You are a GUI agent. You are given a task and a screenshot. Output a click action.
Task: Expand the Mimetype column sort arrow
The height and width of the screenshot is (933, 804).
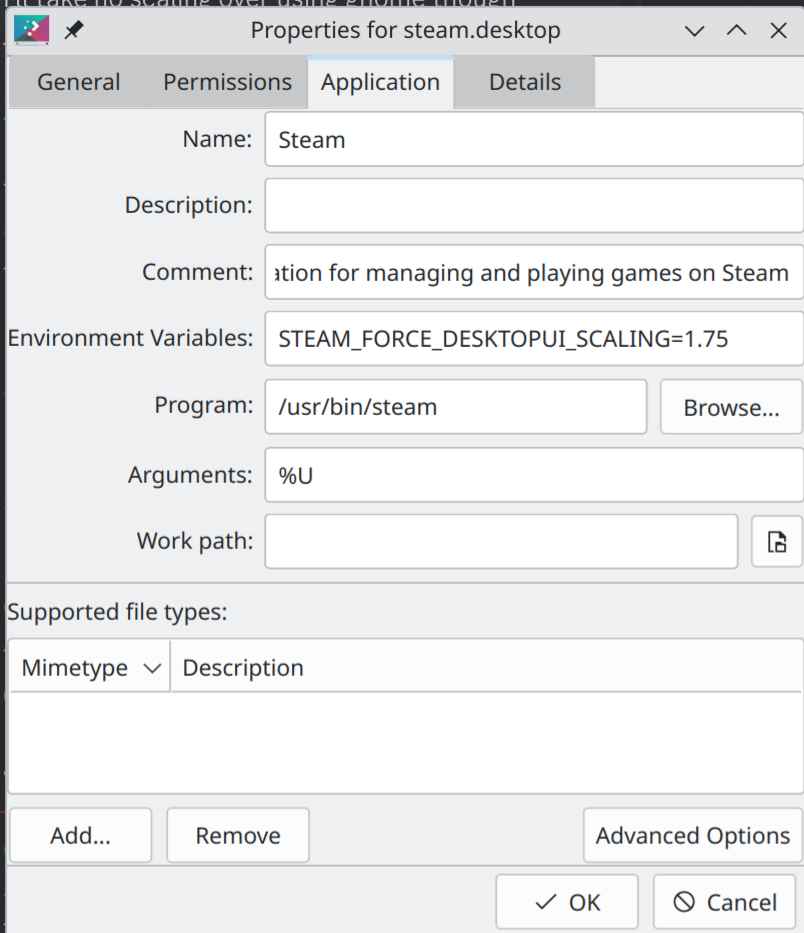click(x=152, y=668)
